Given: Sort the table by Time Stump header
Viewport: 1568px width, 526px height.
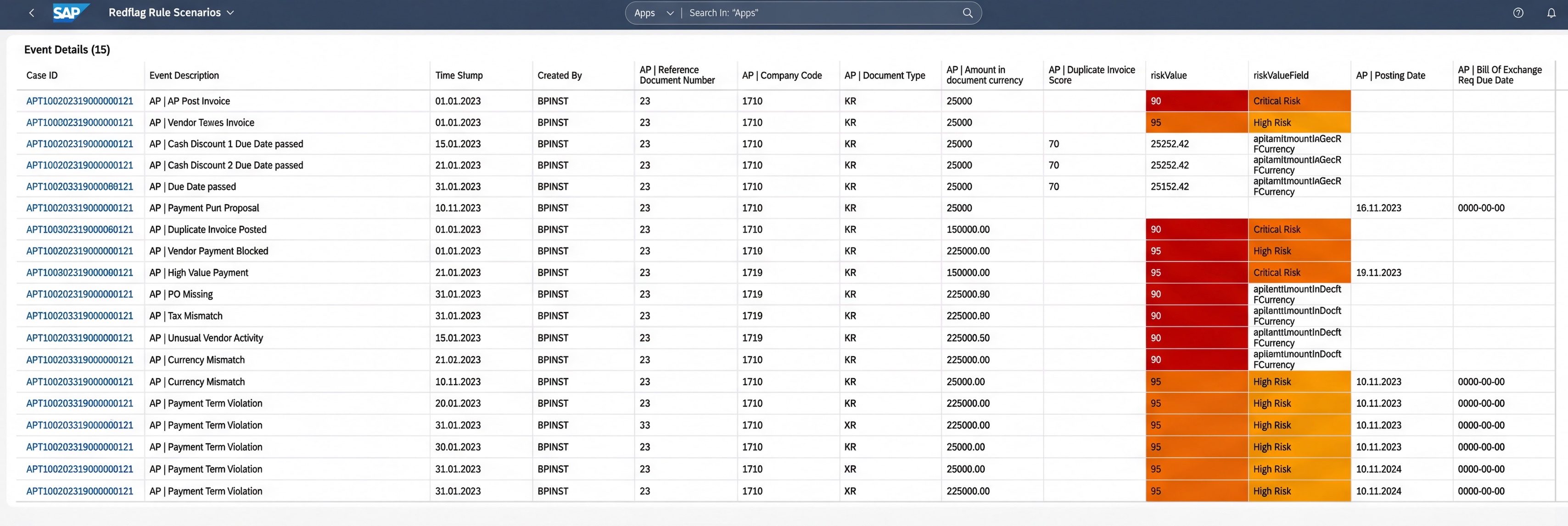Looking at the screenshot, I should coord(459,75).
